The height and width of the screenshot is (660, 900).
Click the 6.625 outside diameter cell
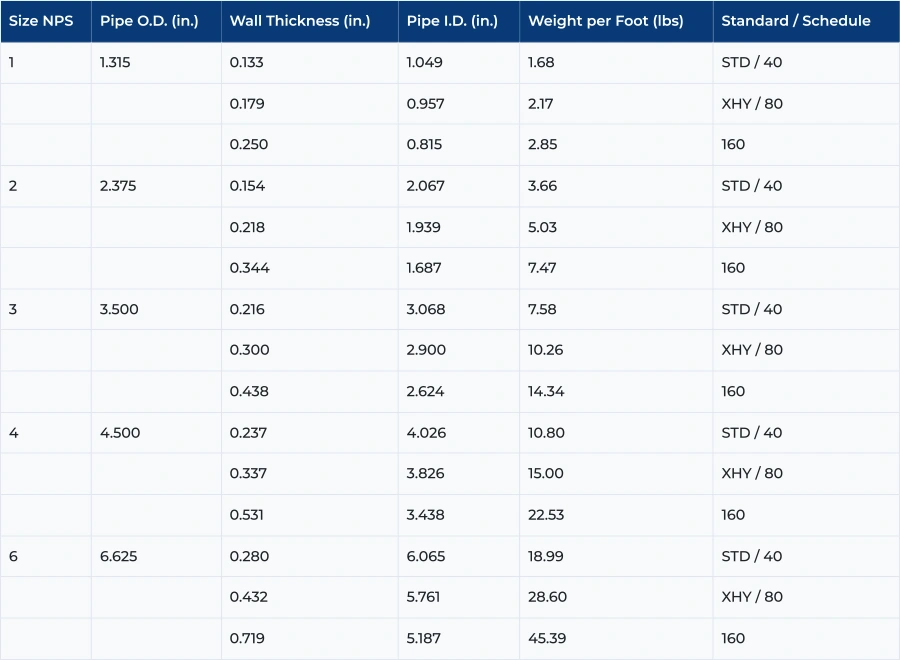[x=120, y=556]
